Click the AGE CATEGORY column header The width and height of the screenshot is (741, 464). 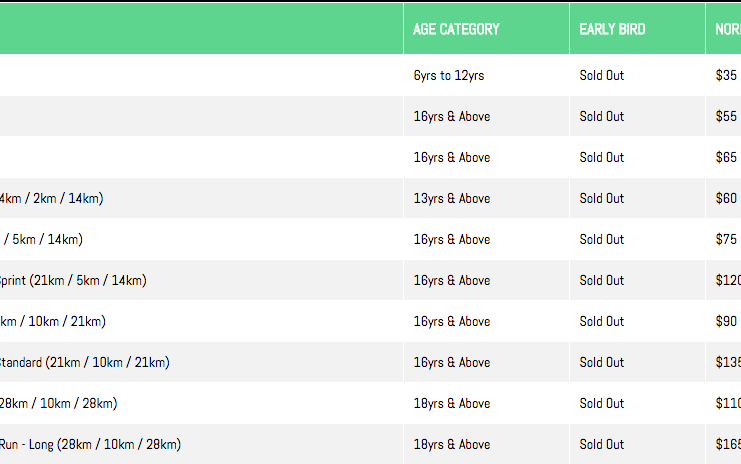click(x=456, y=29)
